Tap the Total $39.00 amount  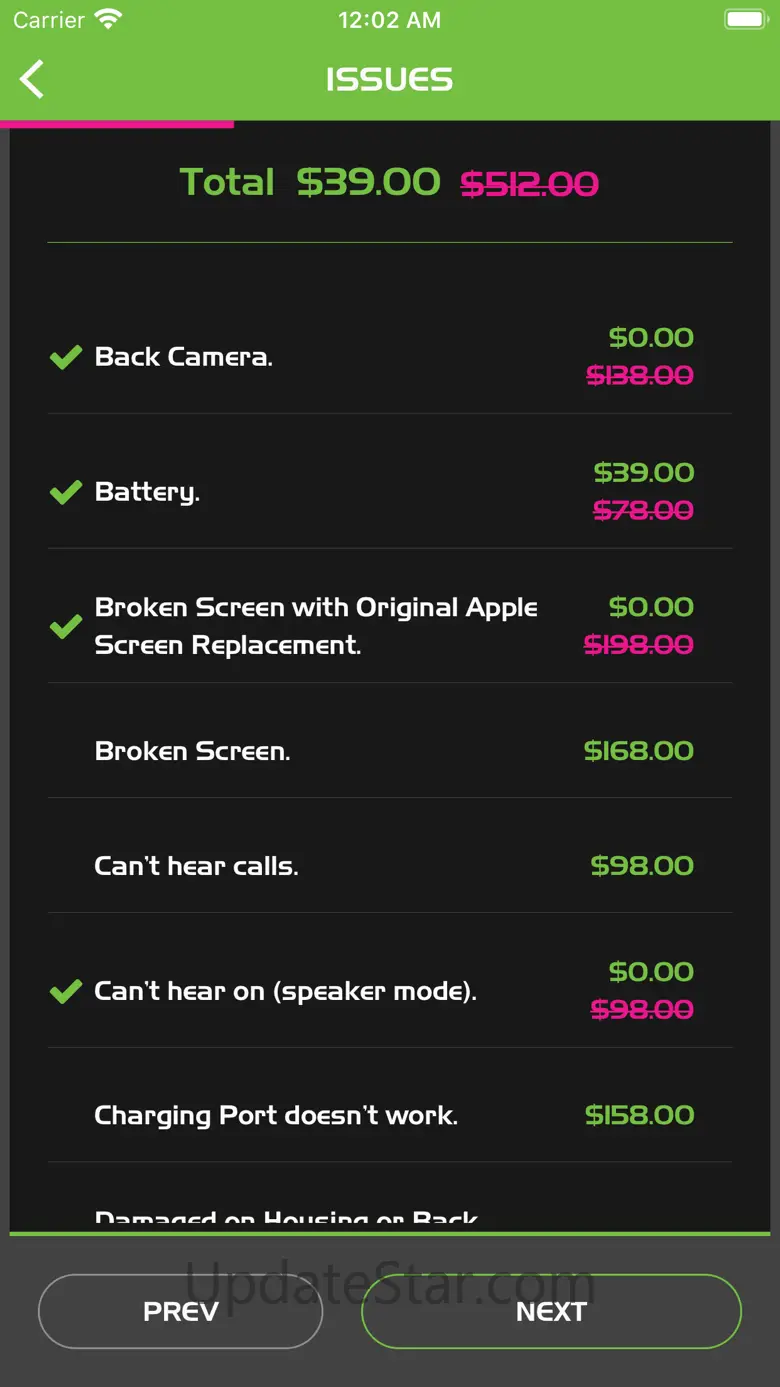(x=368, y=182)
